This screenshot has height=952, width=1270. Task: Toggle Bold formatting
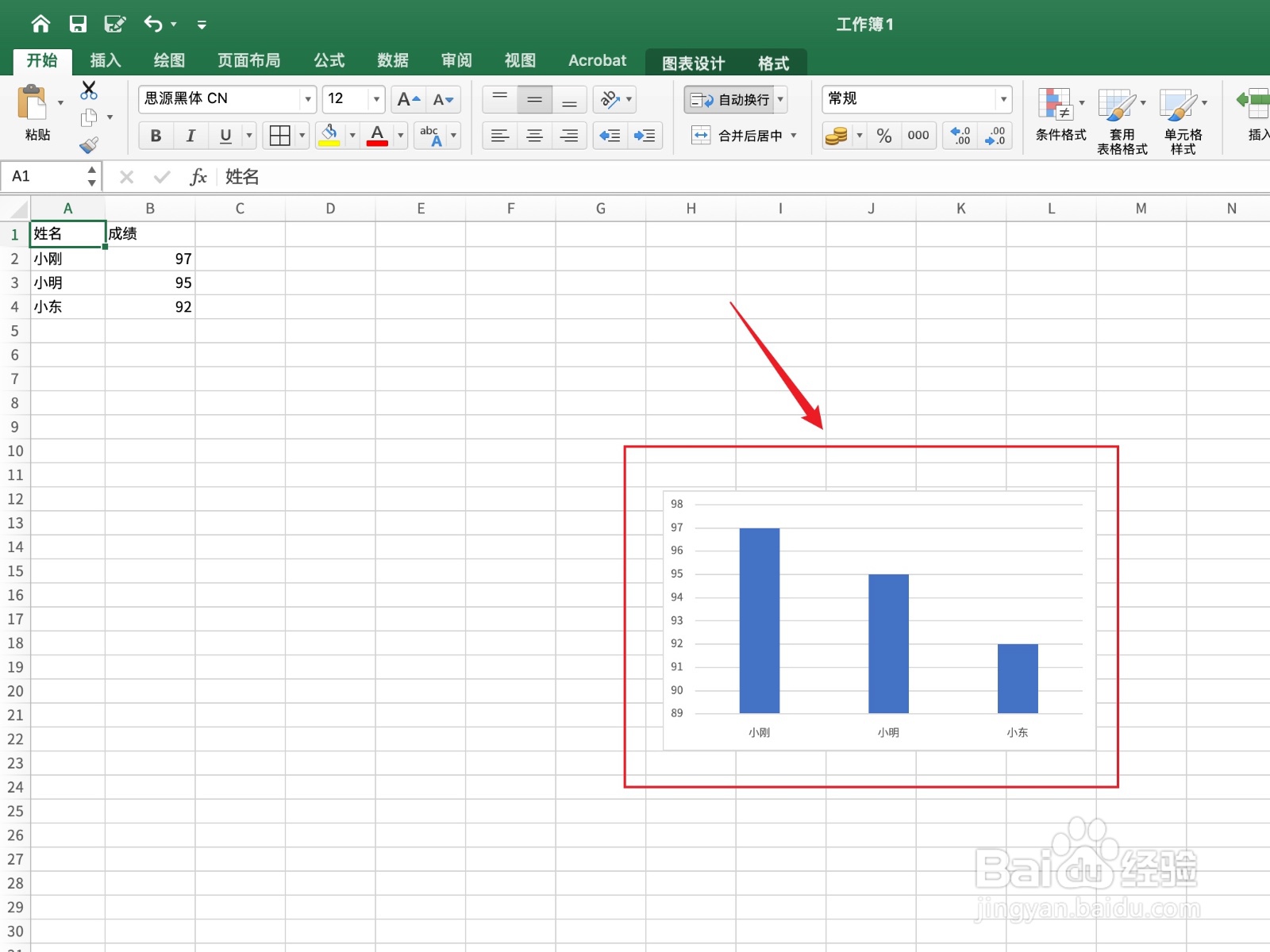[156, 136]
